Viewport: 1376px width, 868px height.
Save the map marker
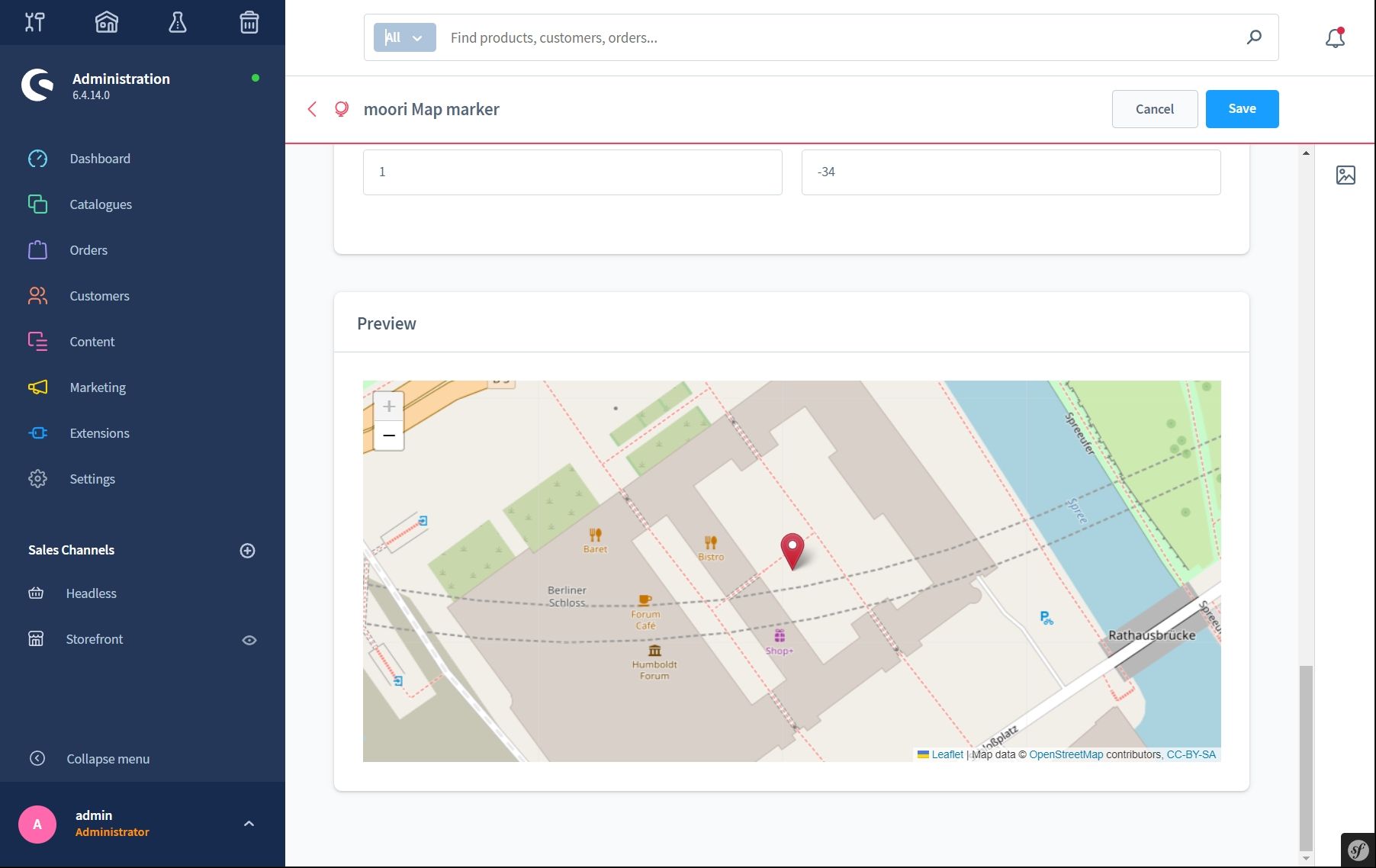pyautogui.click(x=1242, y=109)
